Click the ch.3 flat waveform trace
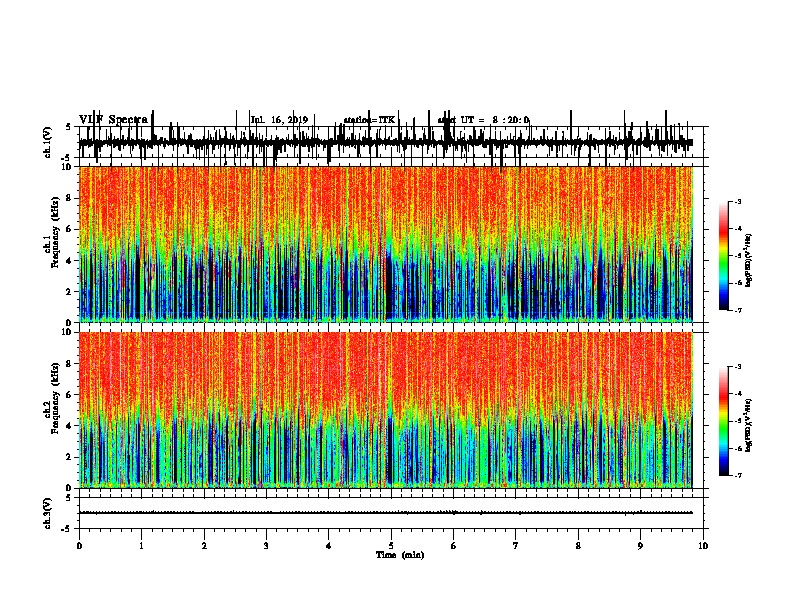This screenshot has width=792, height=612. click(x=386, y=513)
